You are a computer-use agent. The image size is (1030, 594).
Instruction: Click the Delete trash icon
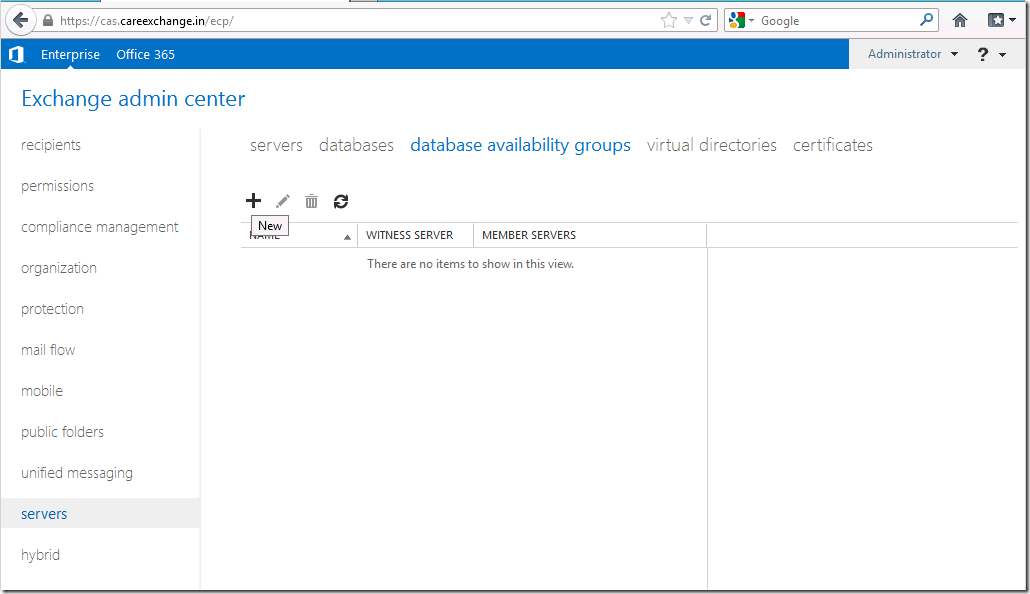[311, 201]
